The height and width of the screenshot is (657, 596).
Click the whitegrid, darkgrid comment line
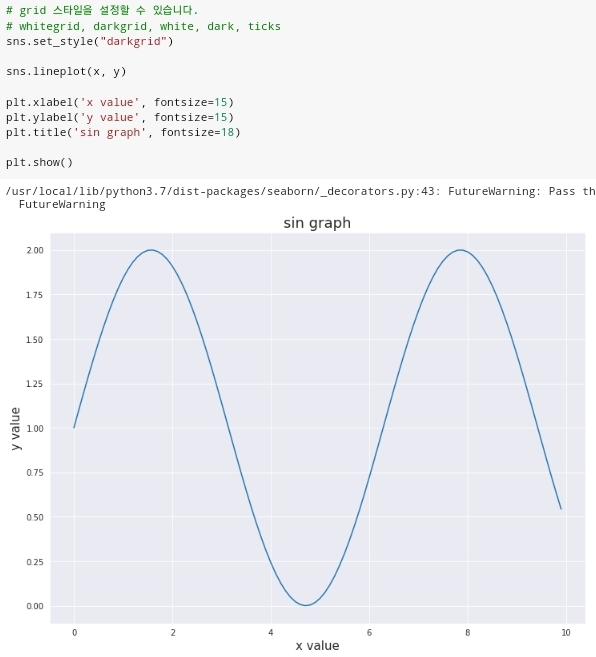point(143,26)
